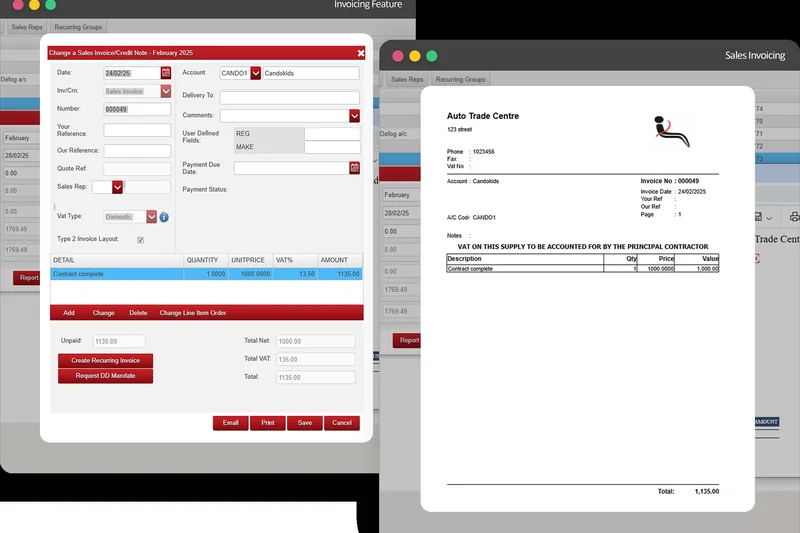Image resolution: width=800 pixels, height=533 pixels.
Task: Open the Comments dropdown arrow
Action: click(x=354, y=116)
